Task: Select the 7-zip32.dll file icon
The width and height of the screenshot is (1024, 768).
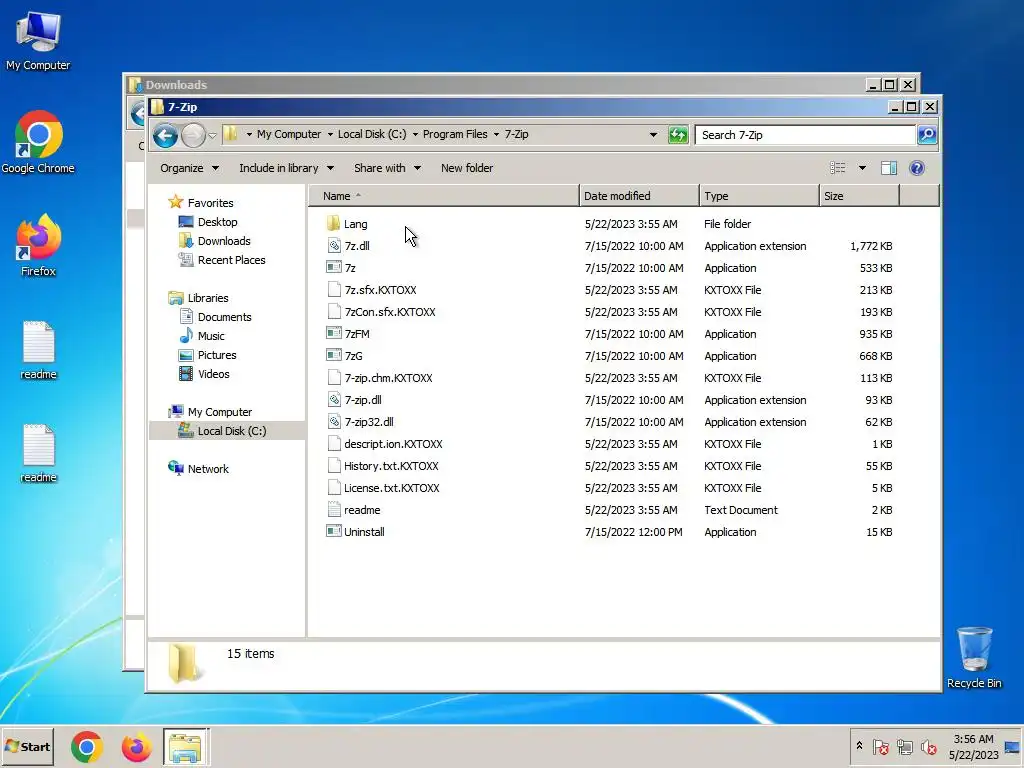Action: pyautogui.click(x=334, y=422)
